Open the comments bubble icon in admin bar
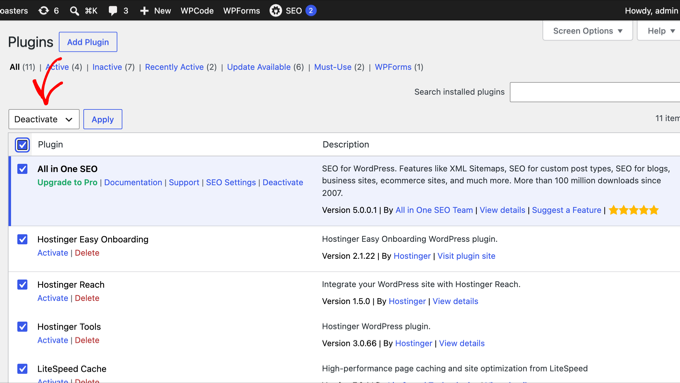The image size is (680, 383). [113, 10]
